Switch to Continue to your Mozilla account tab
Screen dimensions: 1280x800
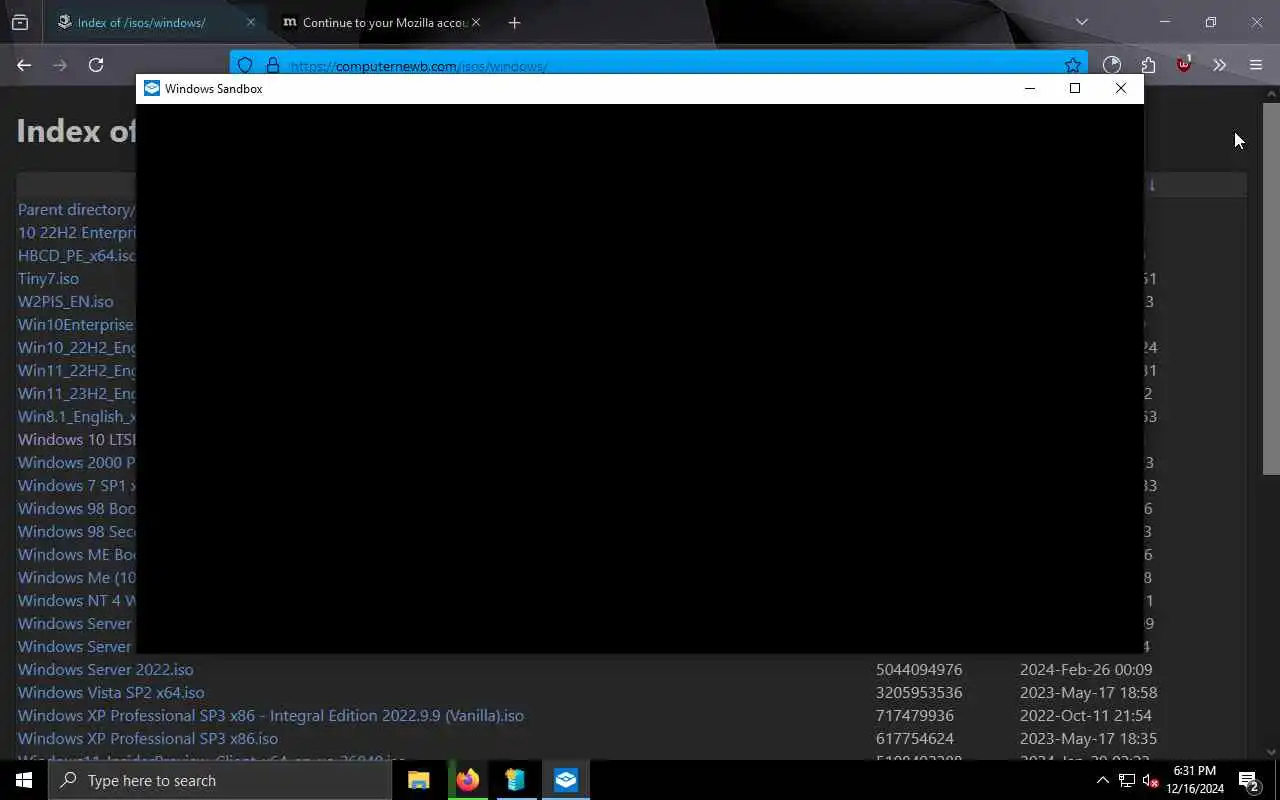[x=380, y=22]
